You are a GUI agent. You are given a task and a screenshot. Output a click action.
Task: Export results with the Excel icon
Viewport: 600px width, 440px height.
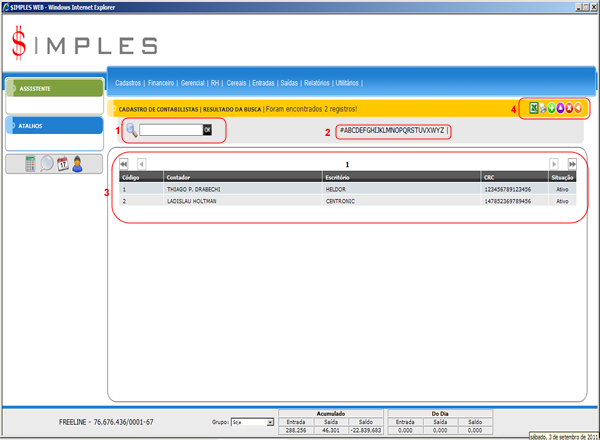point(534,108)
